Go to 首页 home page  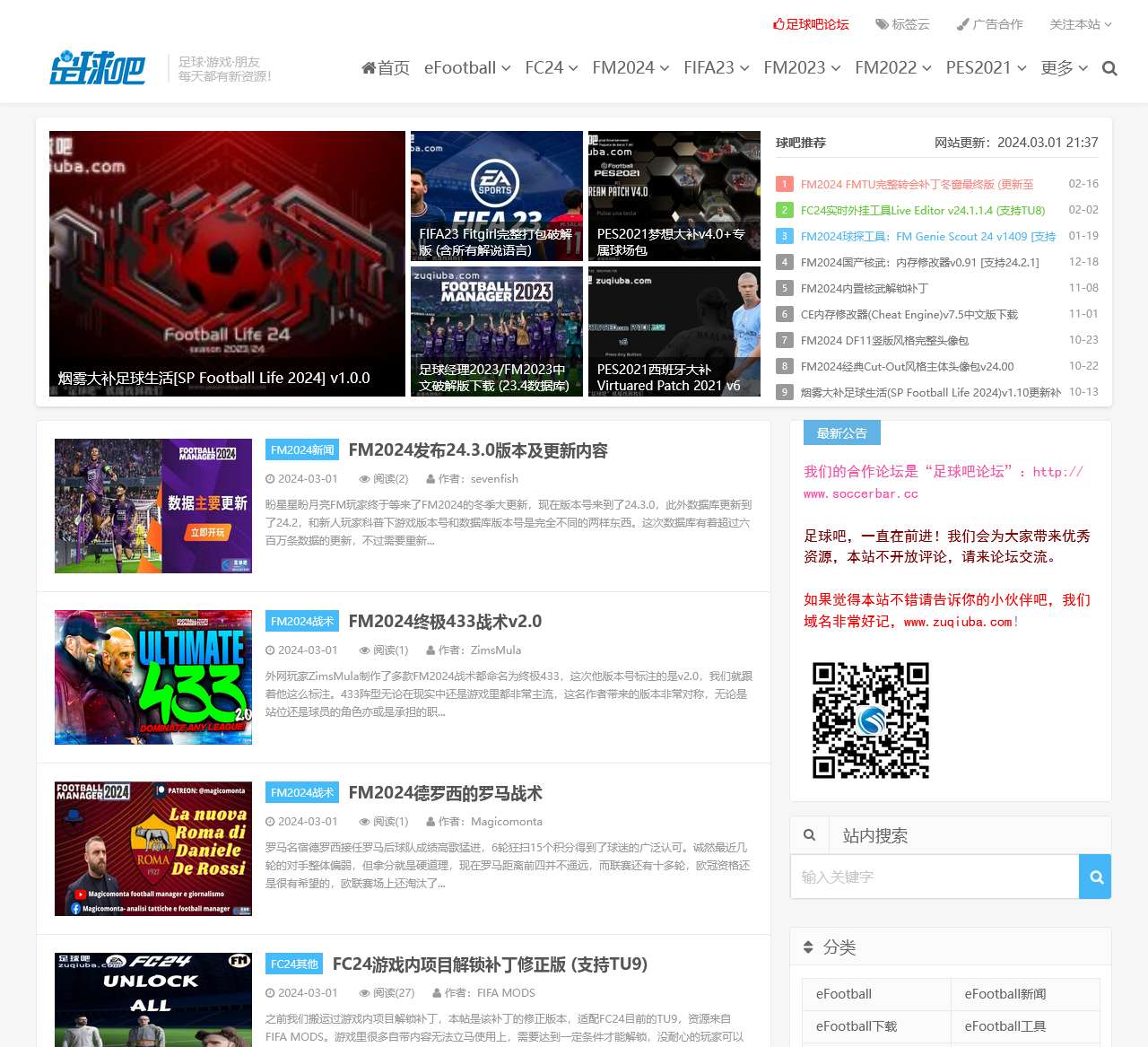tap(386, 68)
